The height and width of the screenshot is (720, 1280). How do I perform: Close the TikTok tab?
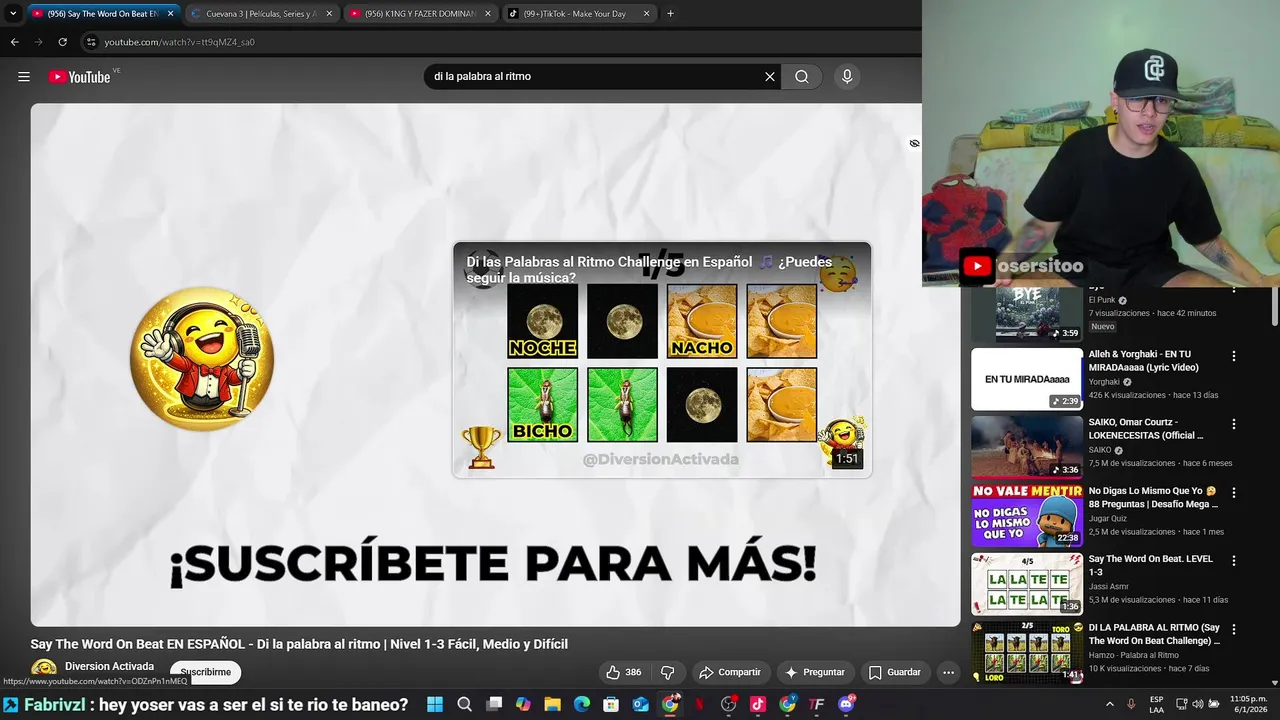tap(647, 14)
